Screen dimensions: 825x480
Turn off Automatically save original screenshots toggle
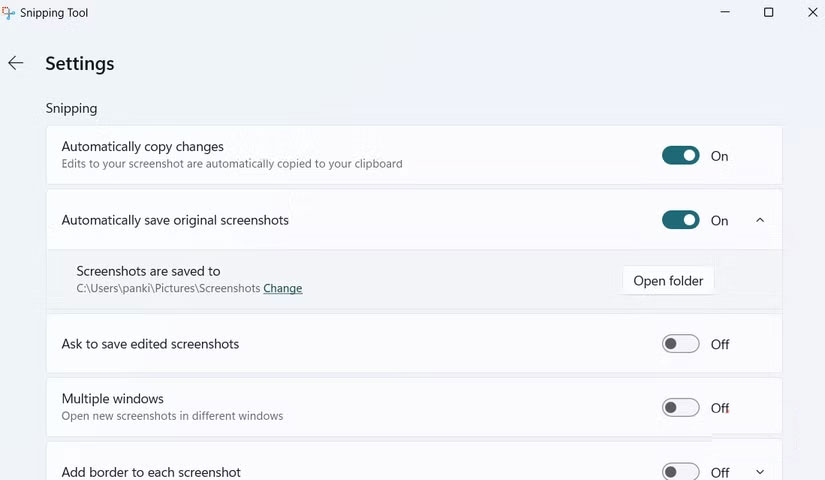[680, 220]
